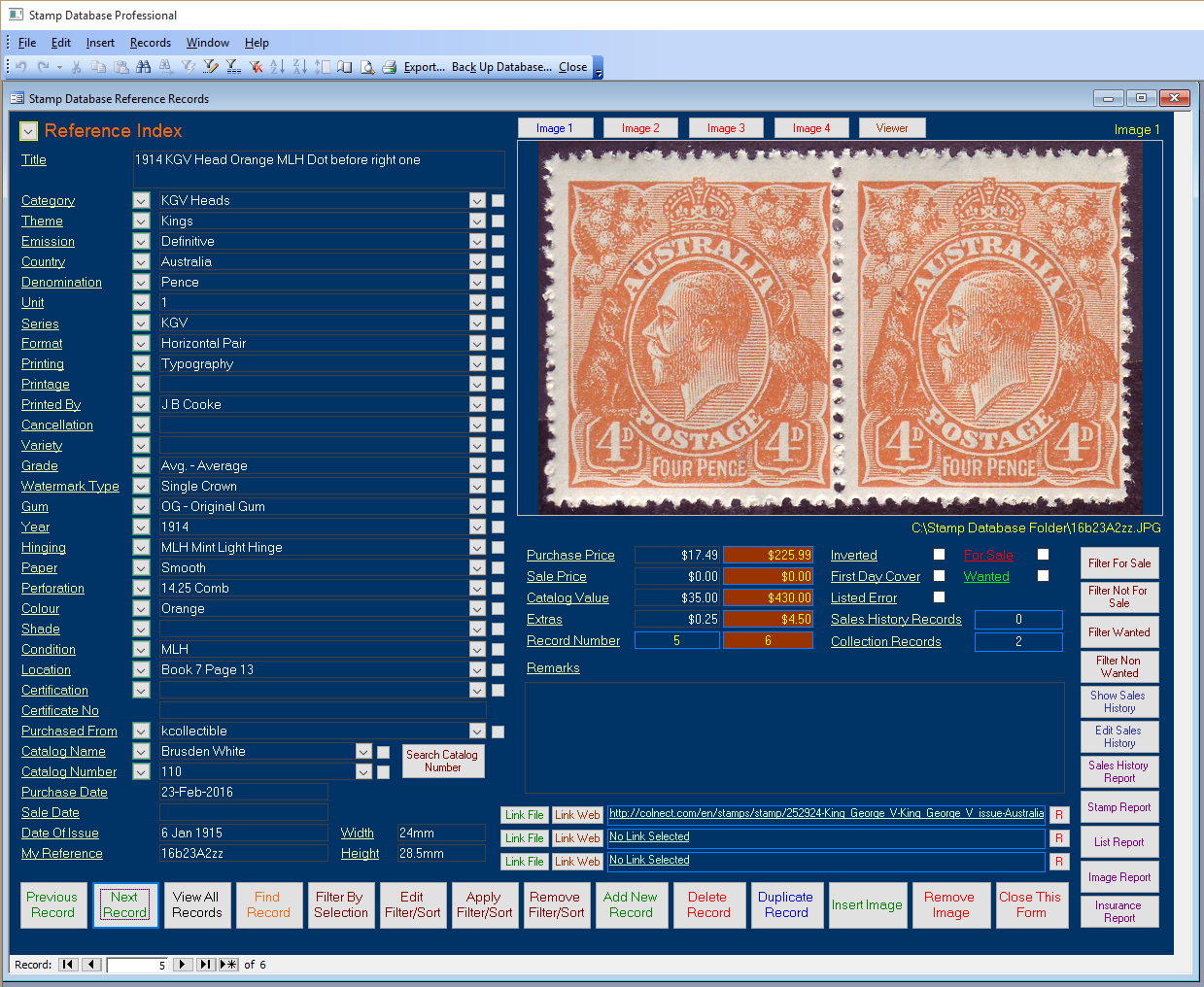
Task: Jump to last record in navigation bar
Action: (205, 965)
